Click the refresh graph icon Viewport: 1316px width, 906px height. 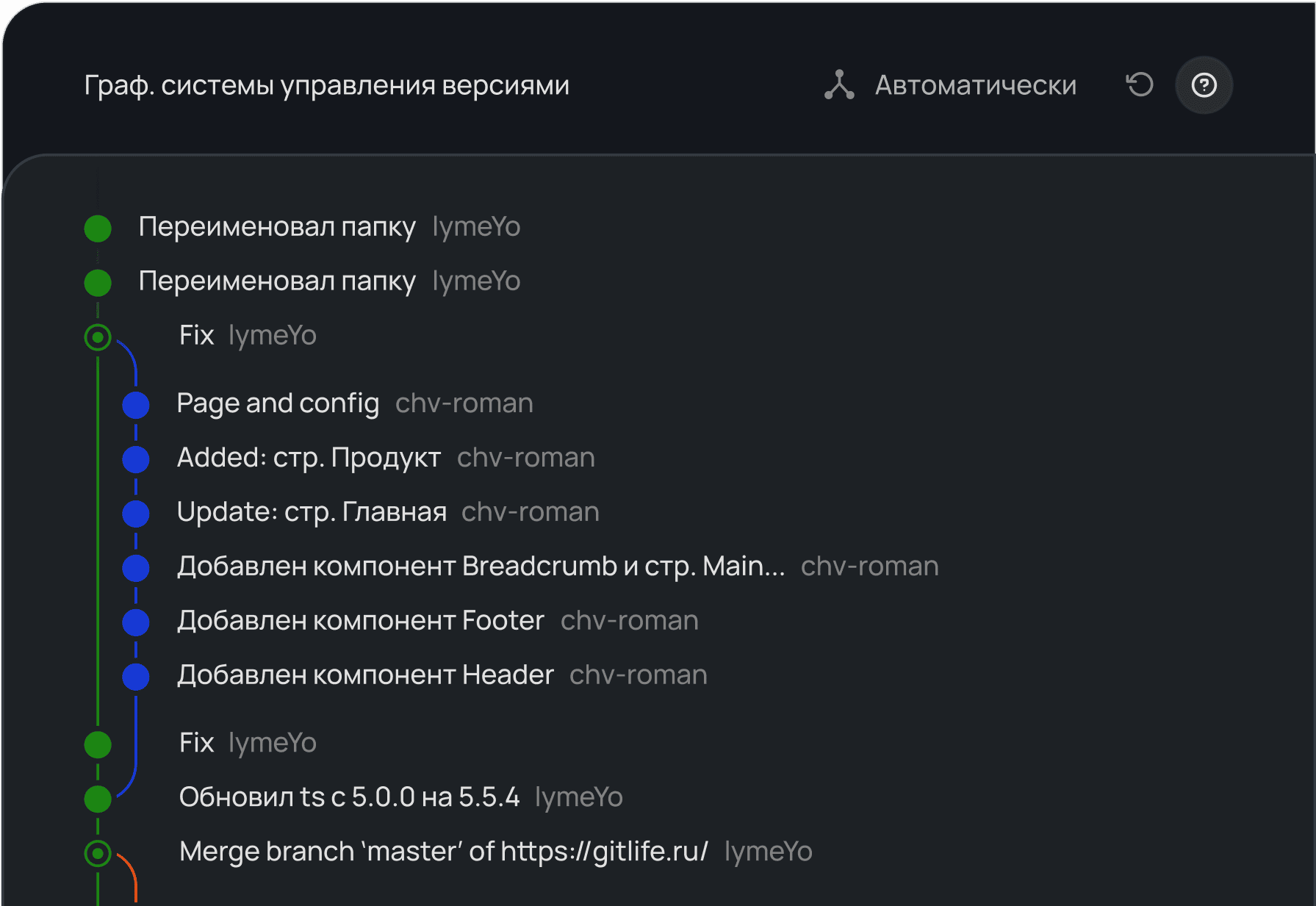[1140, 85]
